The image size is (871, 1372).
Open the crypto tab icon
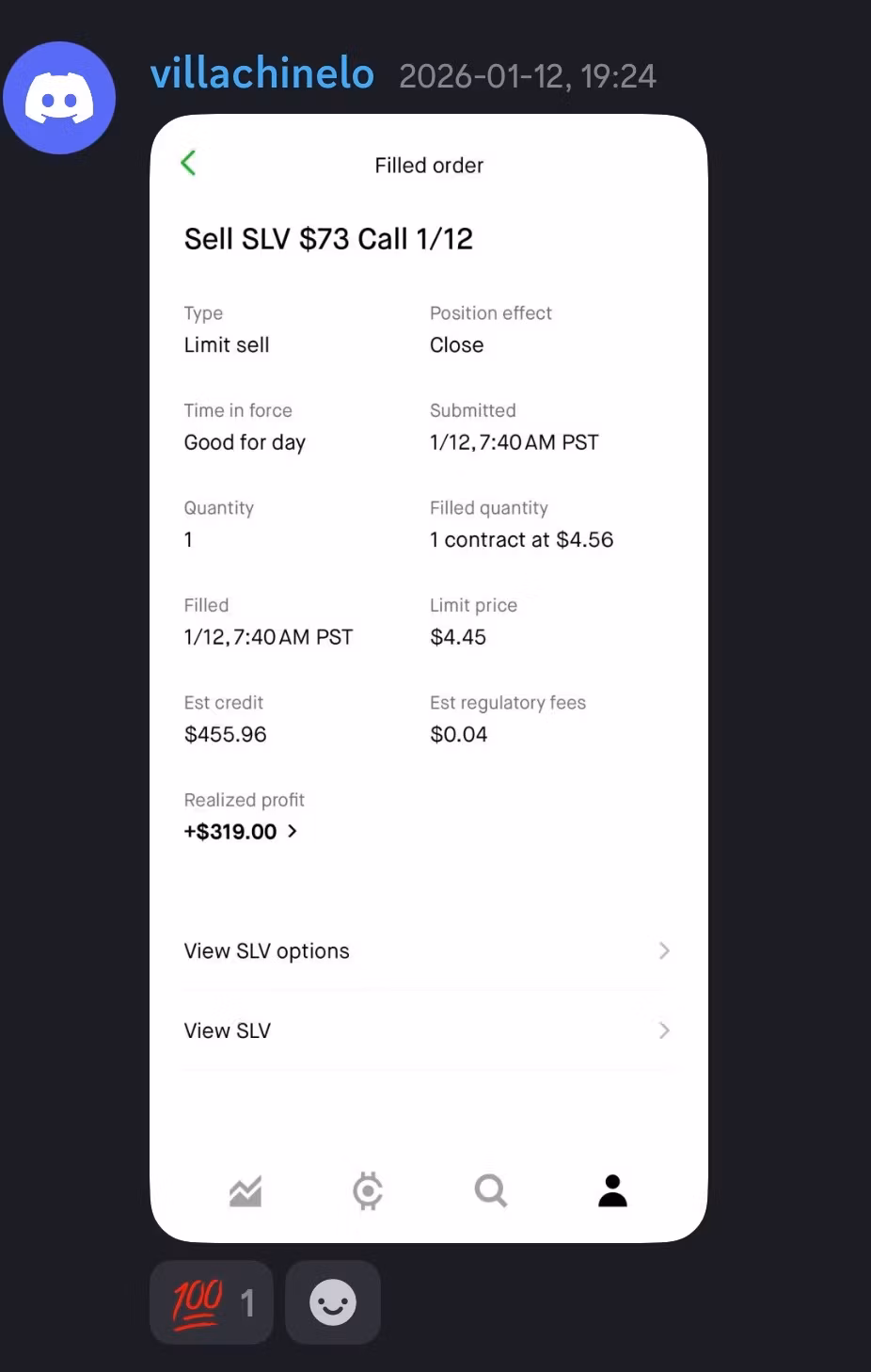coord(368,1191)
